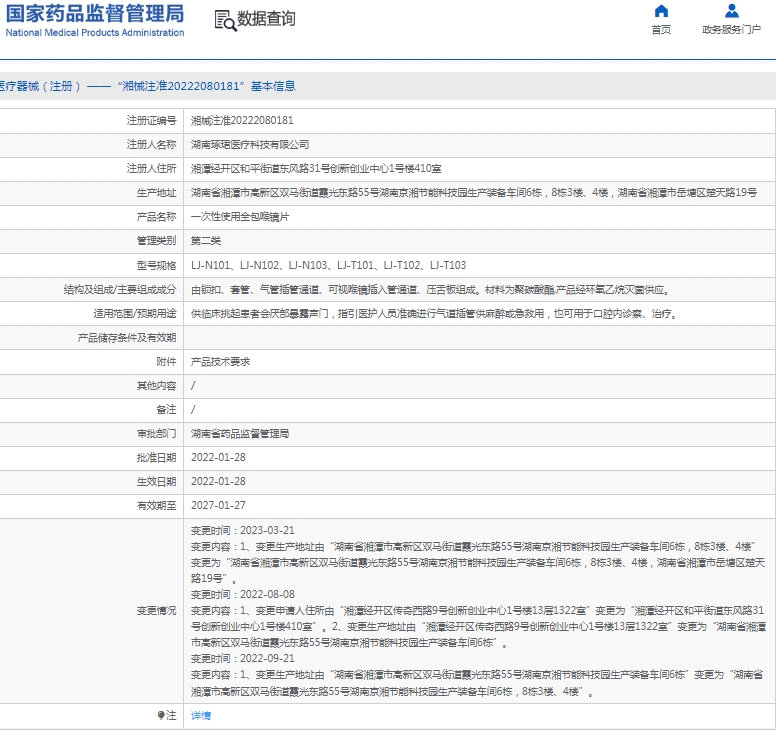This screenshot has width=776, height=734.
Task: Click change time 2022-08-08 line
Action: [242, 594]
